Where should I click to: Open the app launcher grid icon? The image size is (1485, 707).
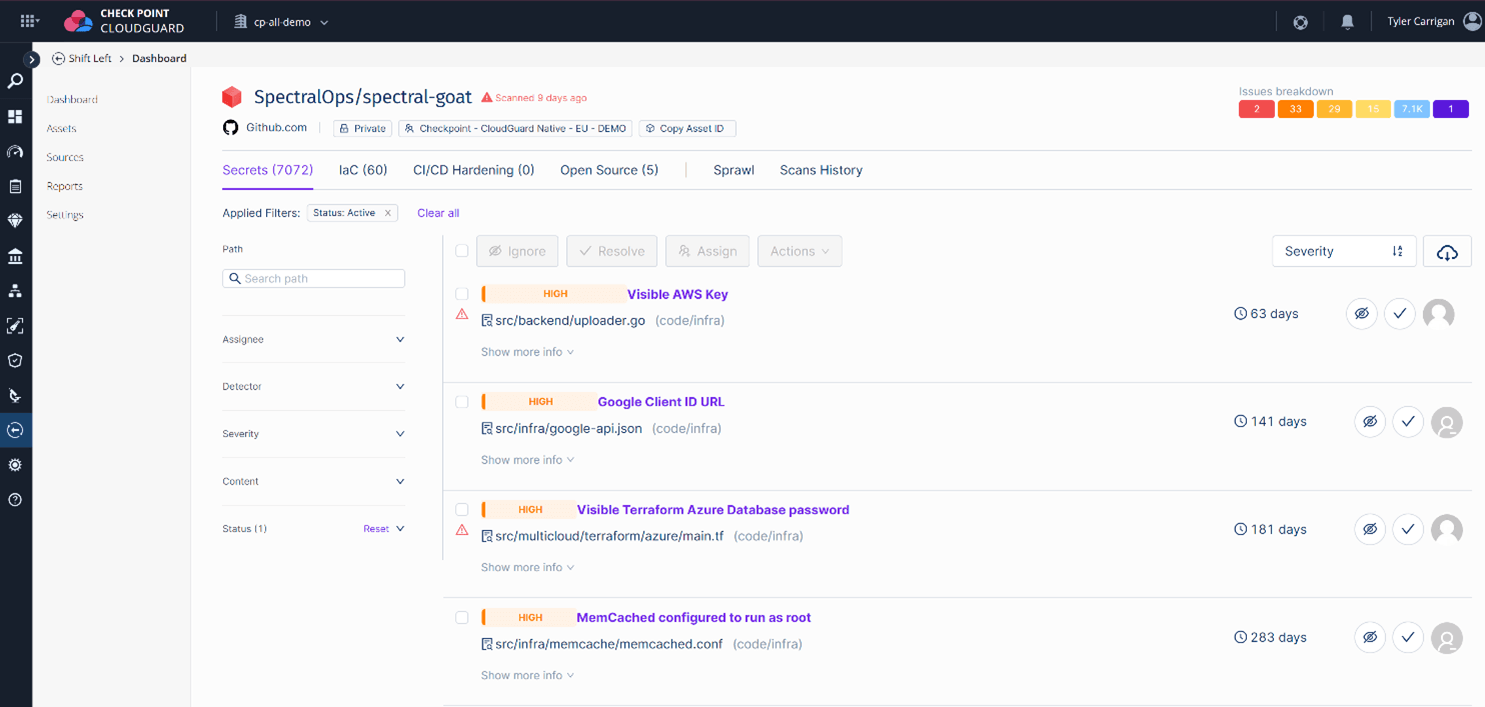pos(29,20)
